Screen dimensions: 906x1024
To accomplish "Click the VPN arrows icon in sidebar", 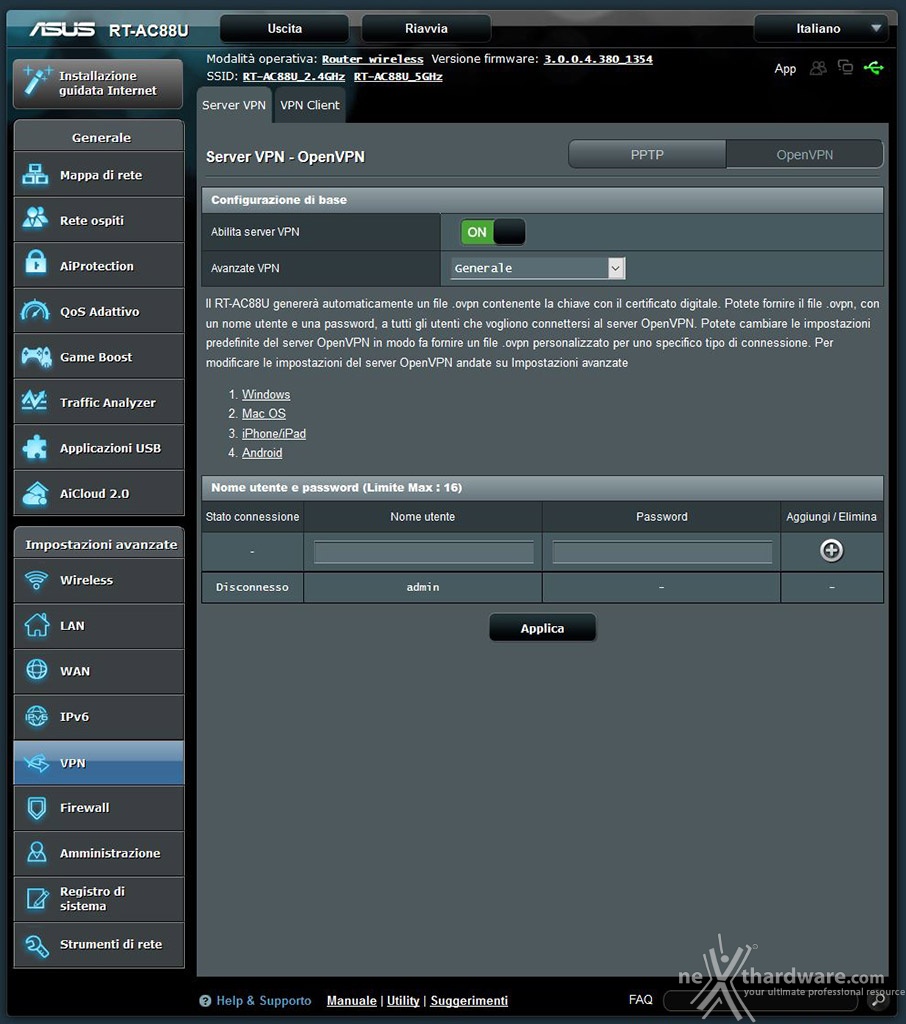I will click(x=37, y=762).
